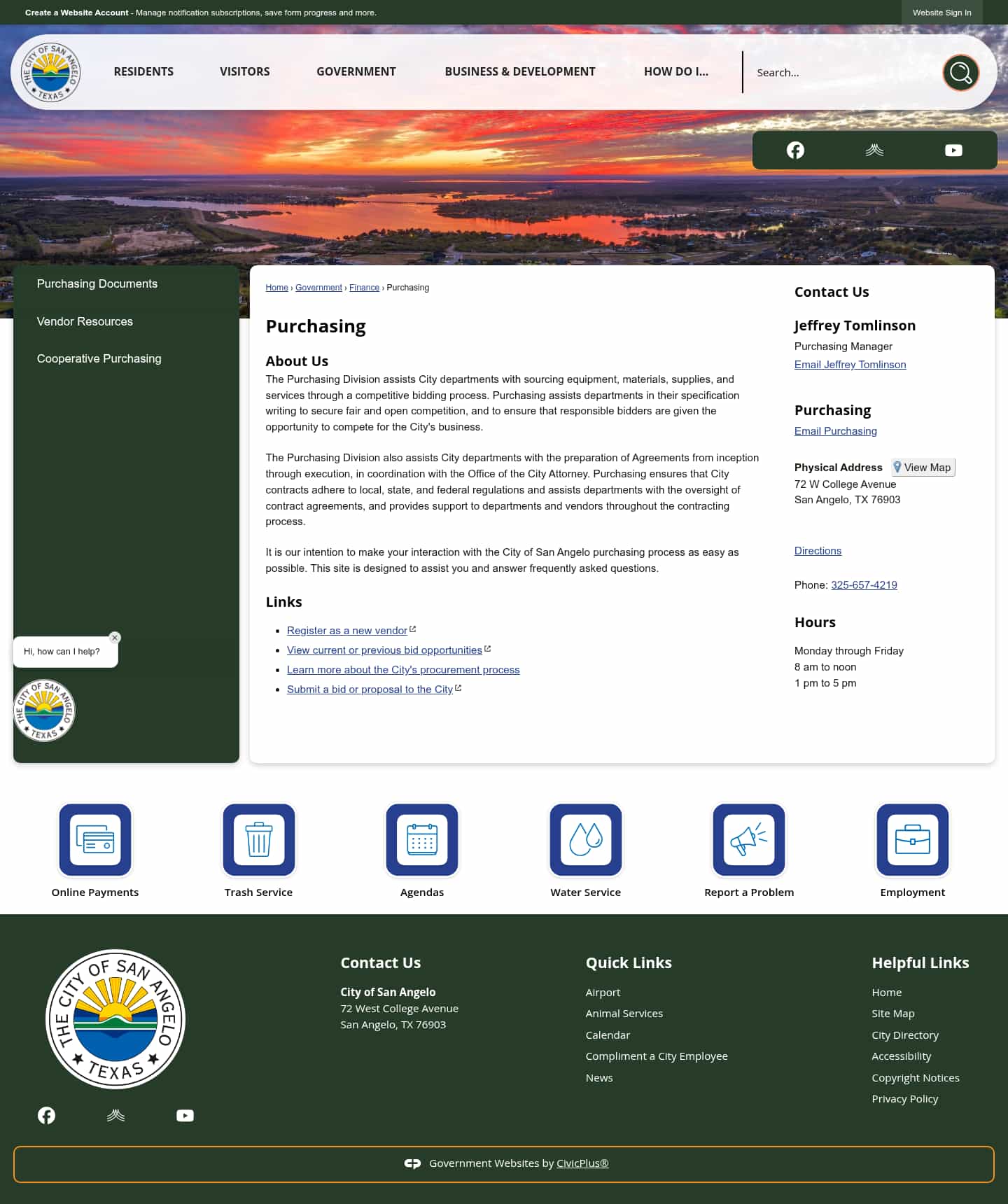Click the City of San Angelo header logo
This screenshot has width=1008, height=1204.
tap(50, 72)
